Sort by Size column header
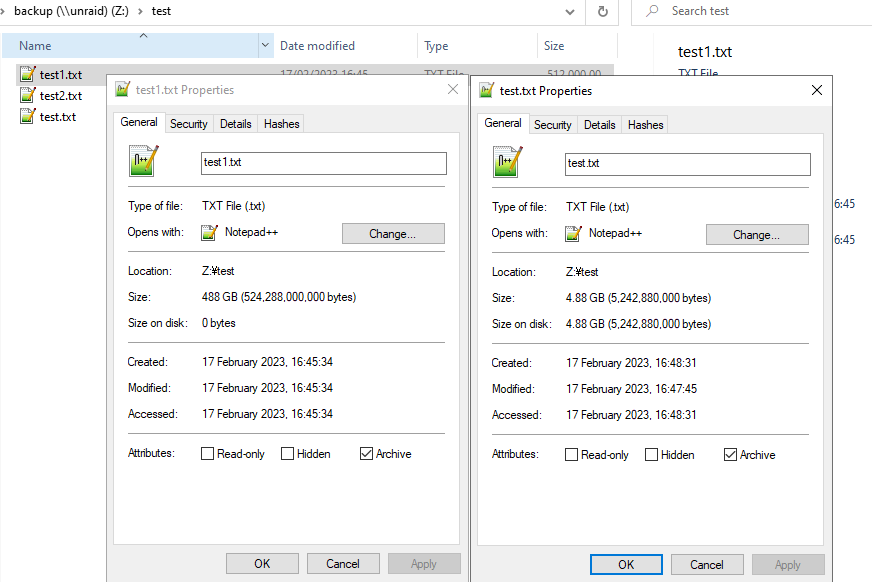Screen dimensions: 872x582 (x=577, y=46)
